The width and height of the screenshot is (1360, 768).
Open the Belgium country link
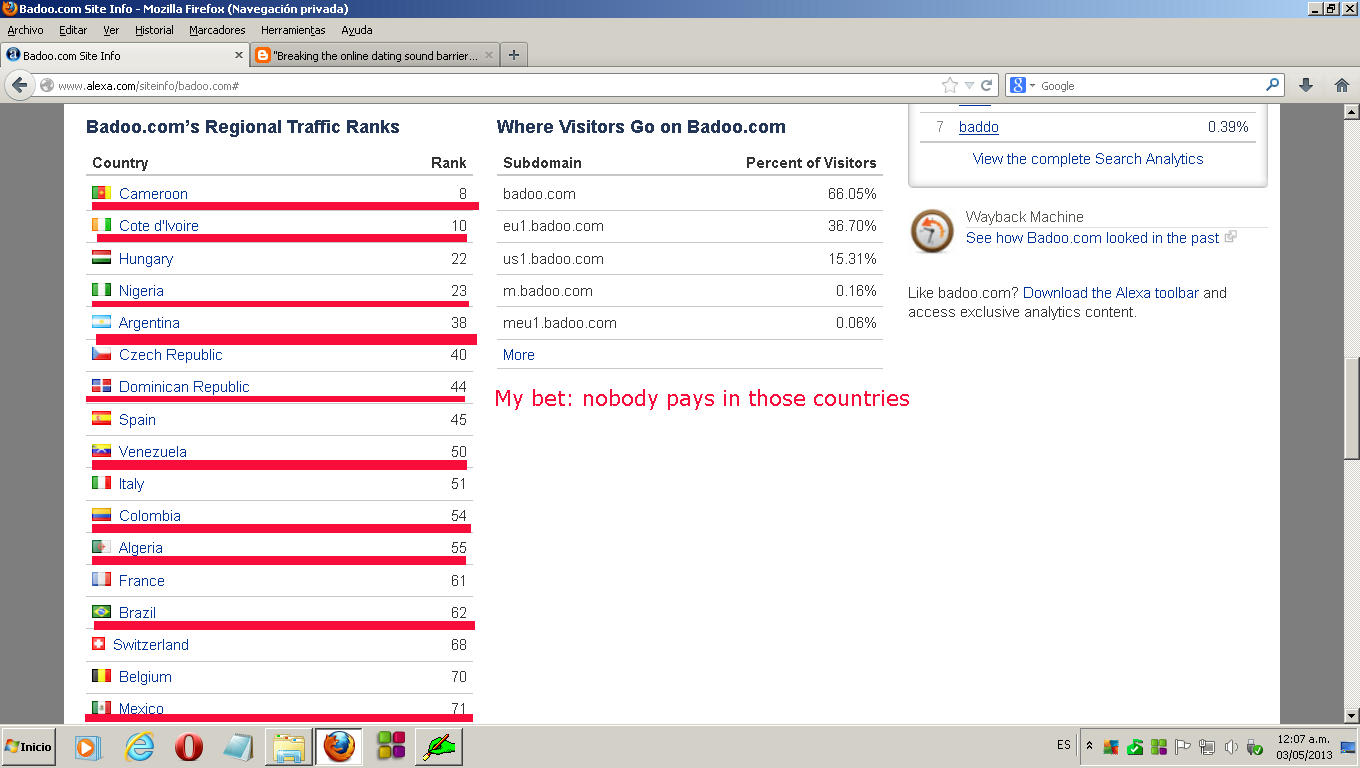(145, 677)
